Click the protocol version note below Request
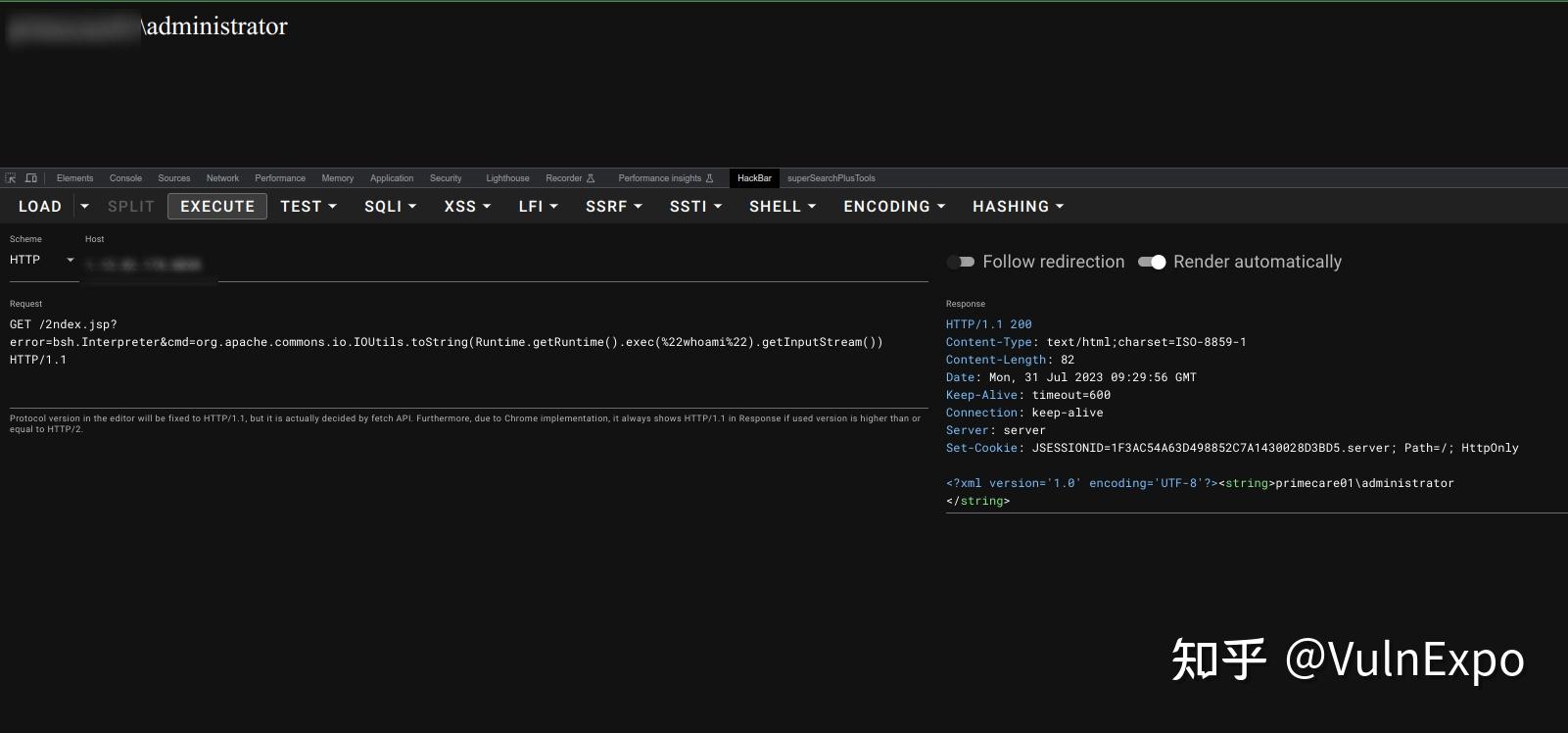Screen dimensions: 1568x733 point(465,423)
